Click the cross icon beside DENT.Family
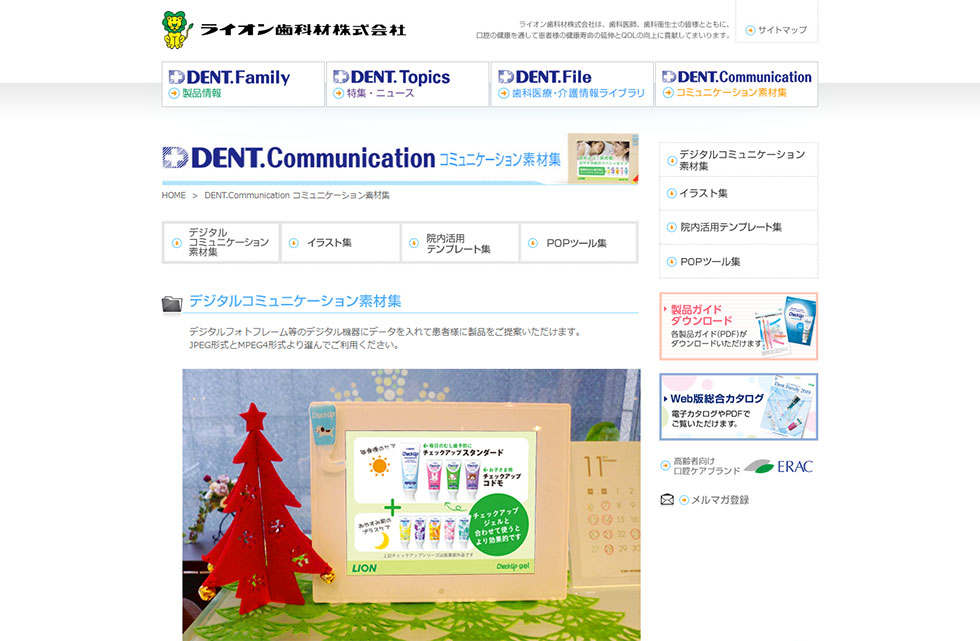The height and width of the screenshot is (641, 980). (176, 77)
